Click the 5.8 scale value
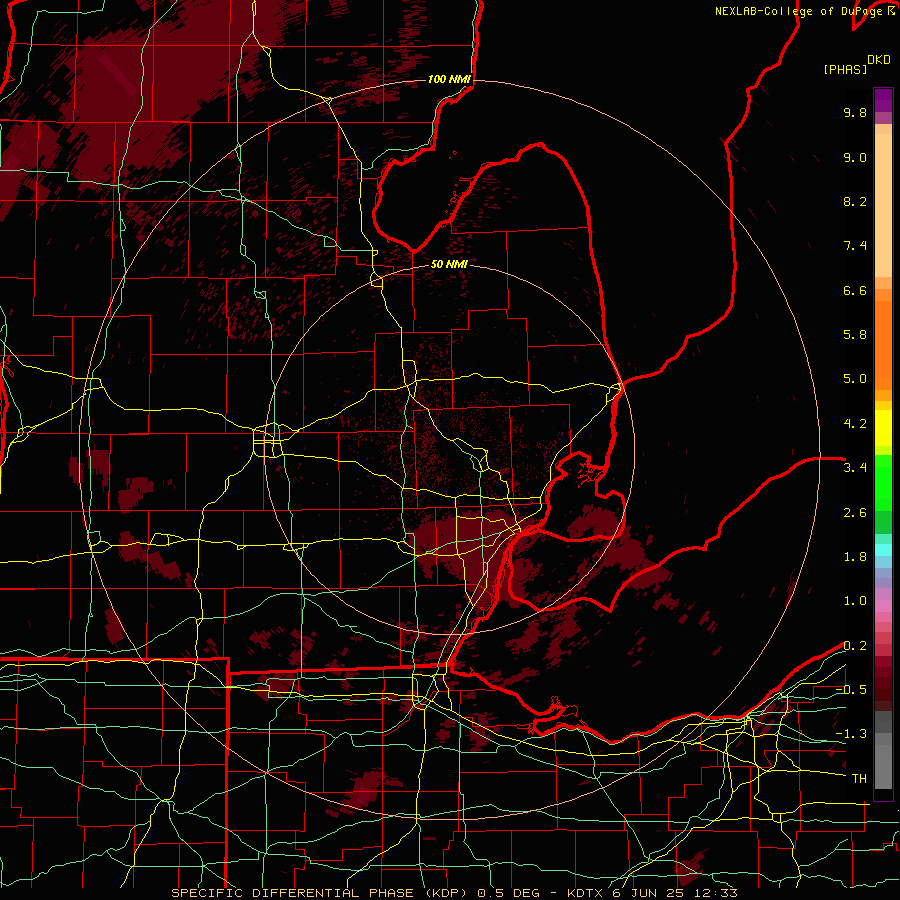 click(x=855, y=335)
